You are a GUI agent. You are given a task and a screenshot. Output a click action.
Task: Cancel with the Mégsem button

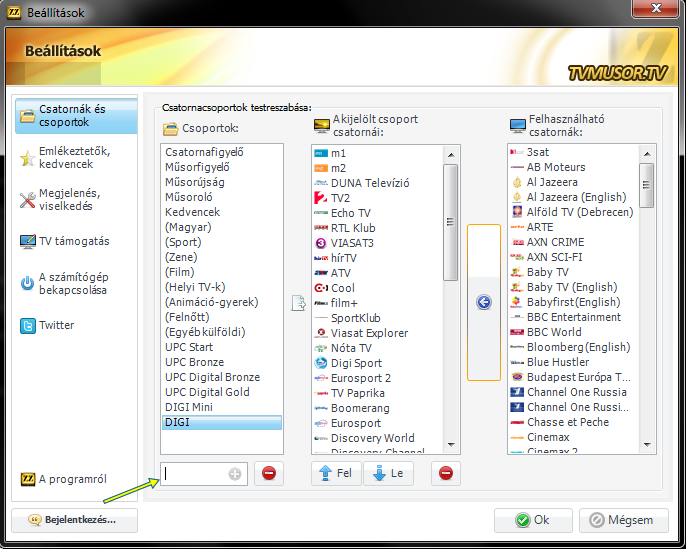tap(623, 520)
